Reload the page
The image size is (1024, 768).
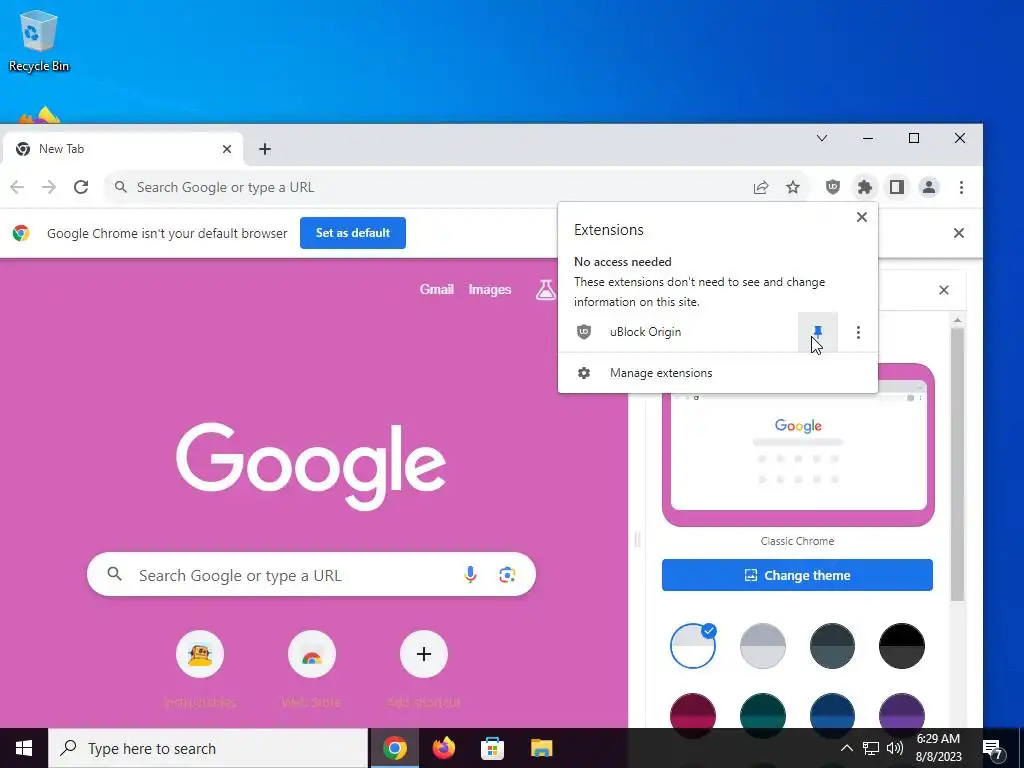click(81, 187)
